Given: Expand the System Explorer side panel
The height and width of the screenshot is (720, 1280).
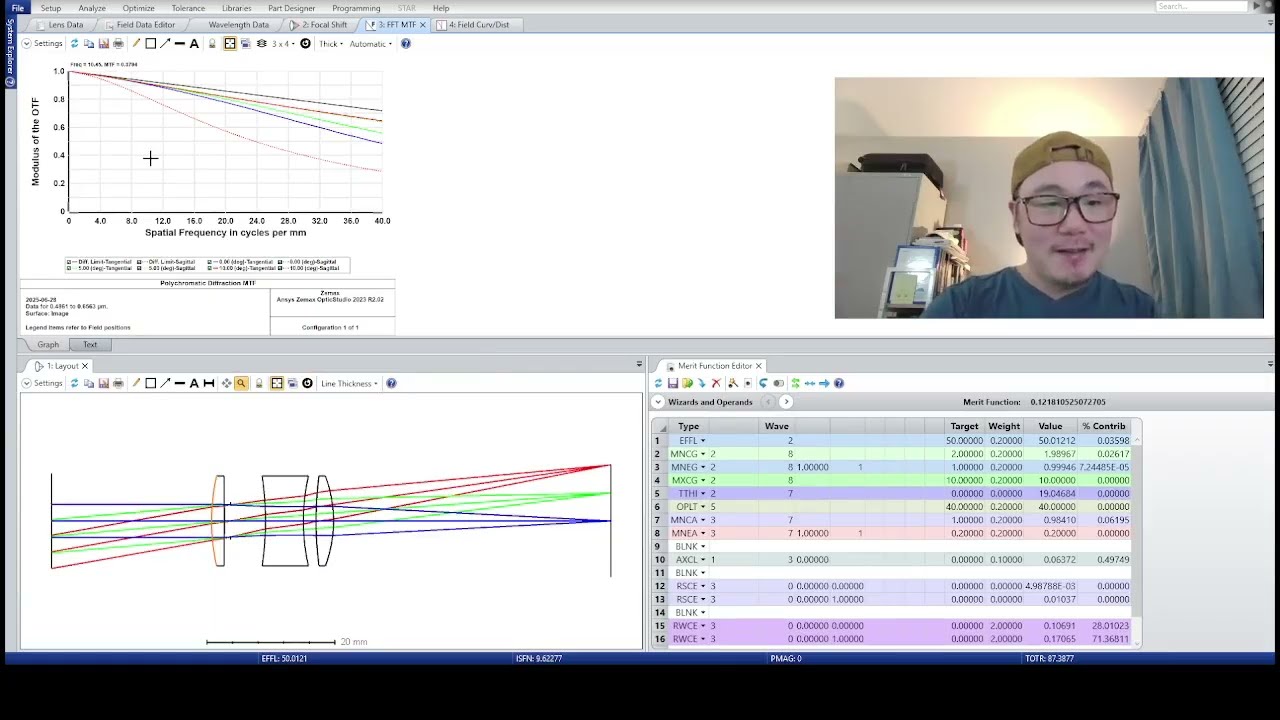Looking at the screenshot, I should pos(10,52).
